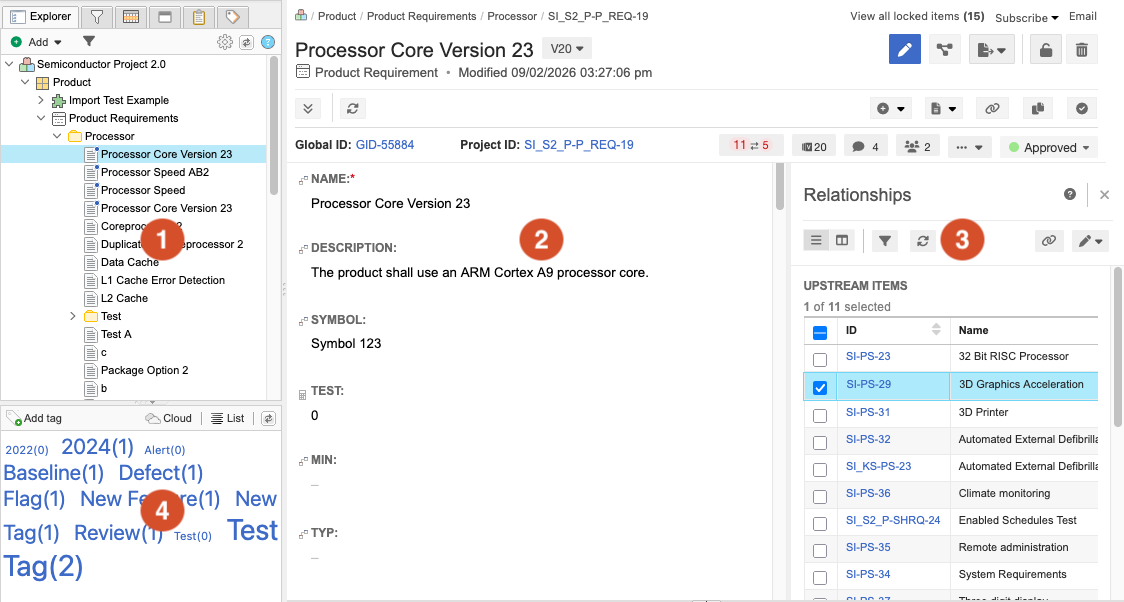Open the Releases tab icon
1124x602 pixels.
tap(130, 16)
